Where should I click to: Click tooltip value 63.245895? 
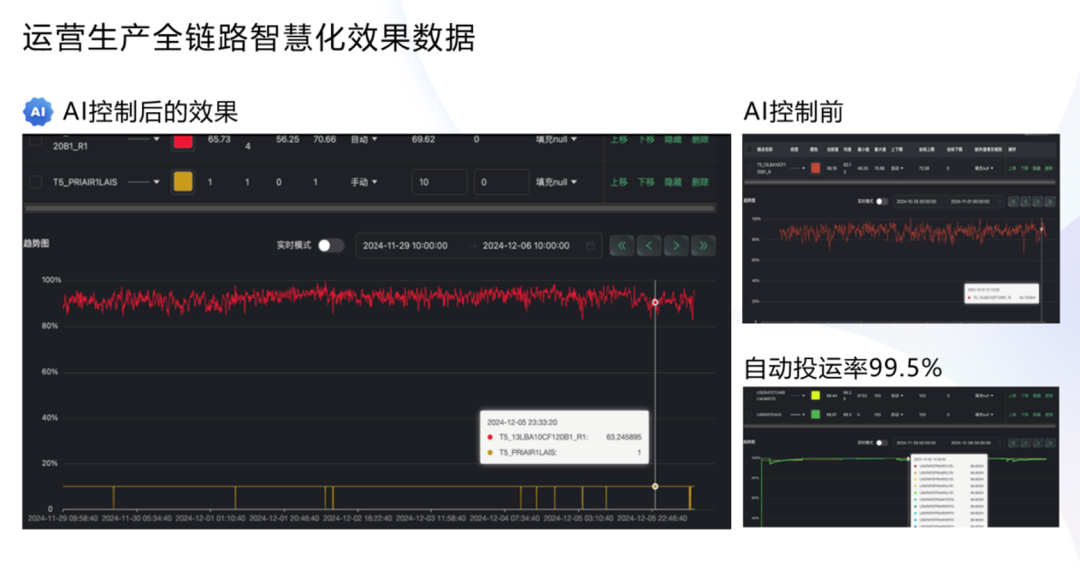[623, 437]
